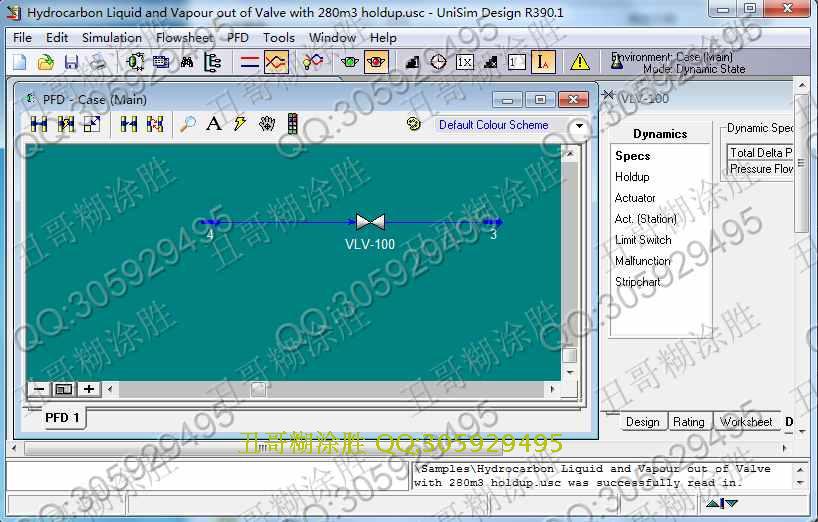
Task: Click the printer icon in the main toolbar
Action: coord(97,62)
